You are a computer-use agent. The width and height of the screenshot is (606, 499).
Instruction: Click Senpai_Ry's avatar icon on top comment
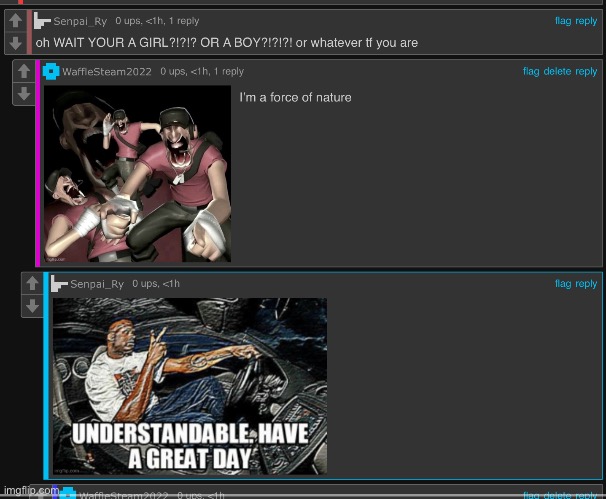[x=42, y=20]
